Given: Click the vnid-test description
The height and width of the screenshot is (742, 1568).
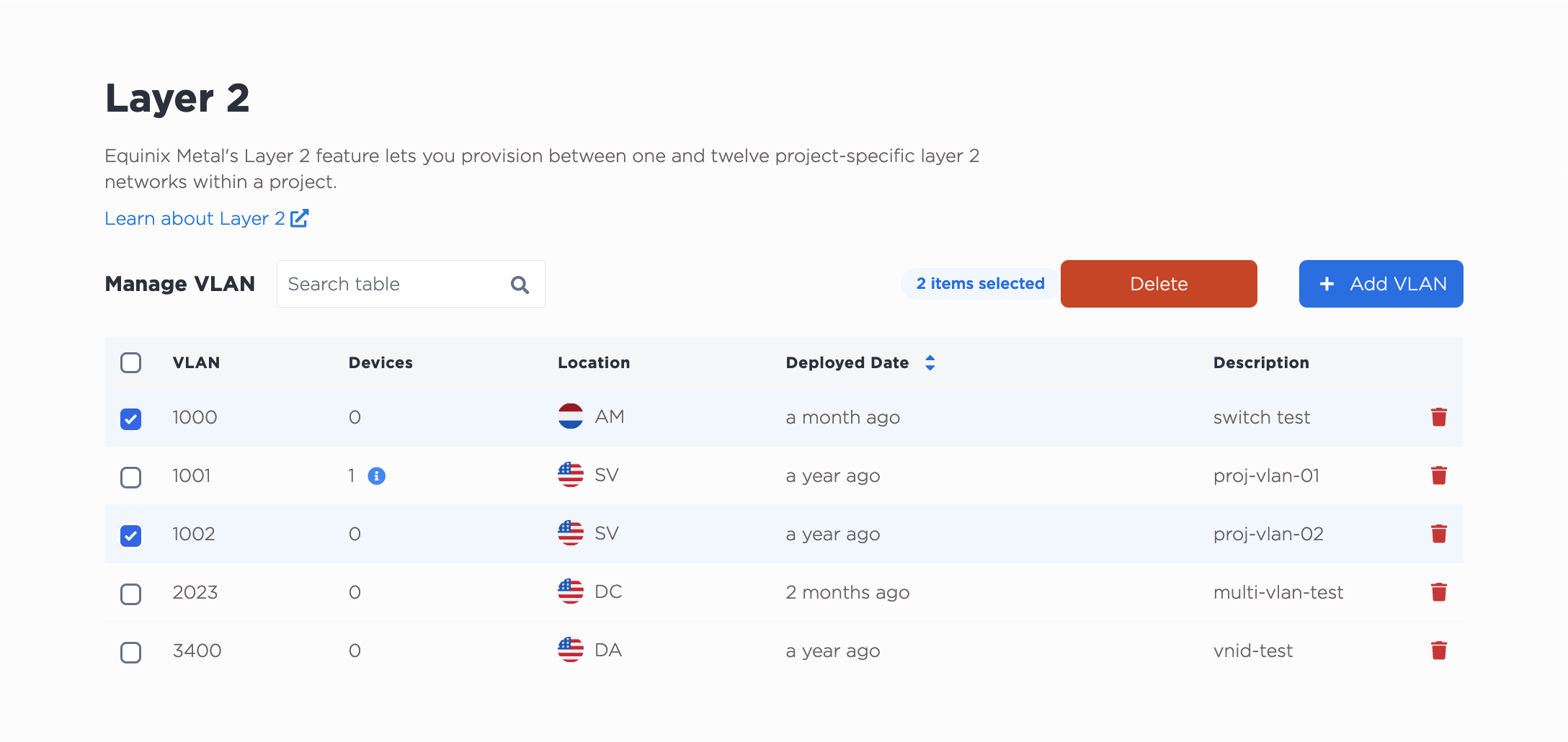Looking at the screenshot, I should [x=1253, y=651].
